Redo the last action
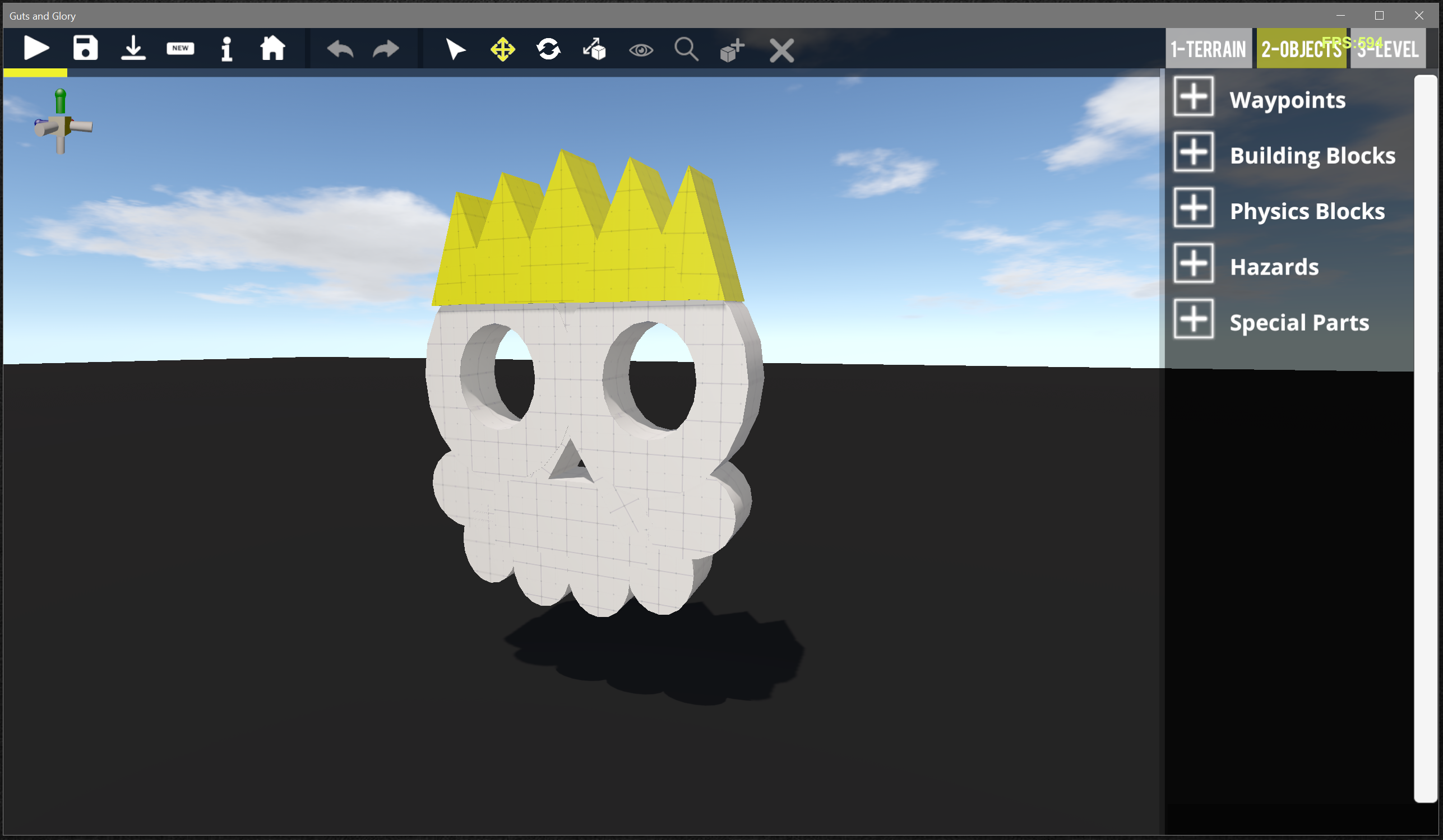1443x840 pixels. tap(386, 49)
